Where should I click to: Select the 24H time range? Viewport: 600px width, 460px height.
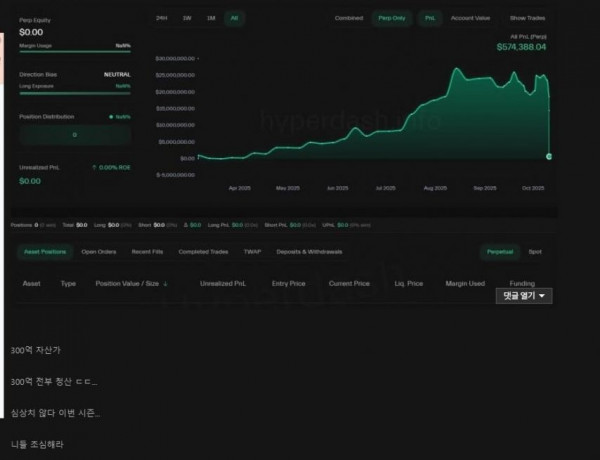tap(162, 18)
